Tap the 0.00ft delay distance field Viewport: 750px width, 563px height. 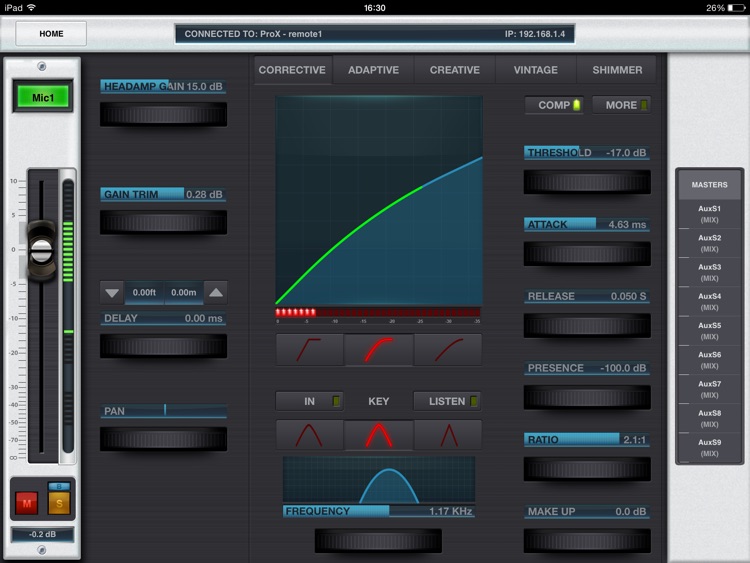pyautogui.click(x=144, y=293)
